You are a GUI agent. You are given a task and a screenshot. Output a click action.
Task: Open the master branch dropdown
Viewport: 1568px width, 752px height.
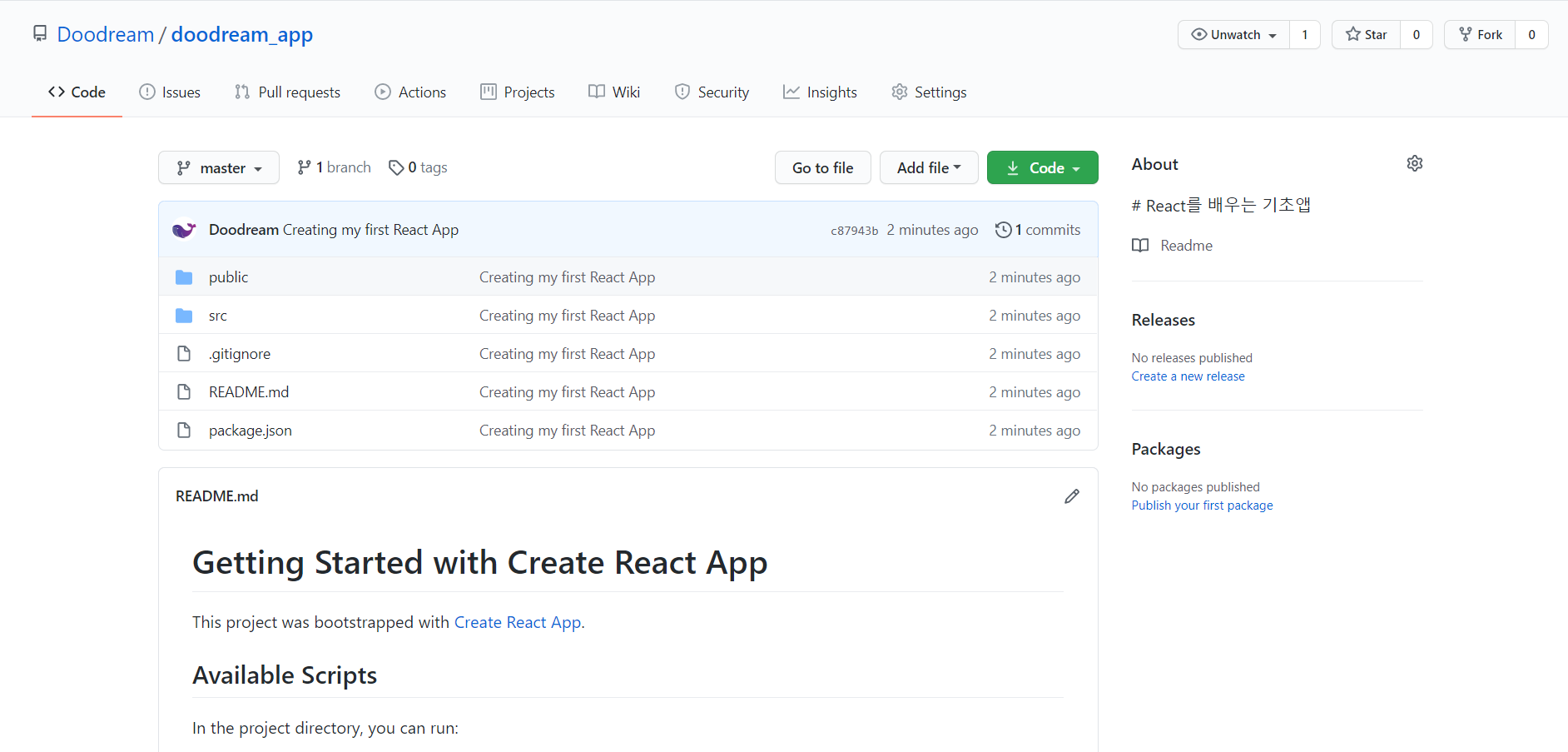(219, 167)
